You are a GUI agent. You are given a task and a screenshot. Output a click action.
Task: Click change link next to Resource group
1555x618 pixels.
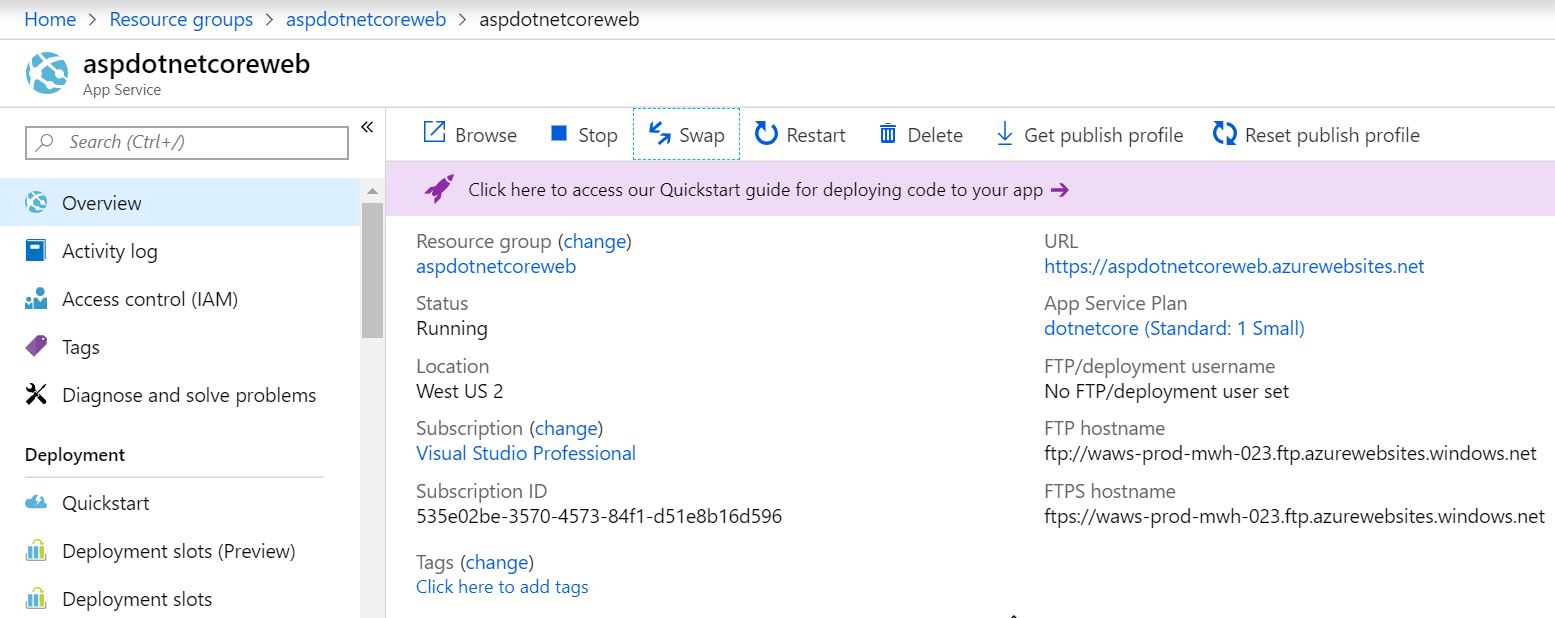click(x=595, y=241)
